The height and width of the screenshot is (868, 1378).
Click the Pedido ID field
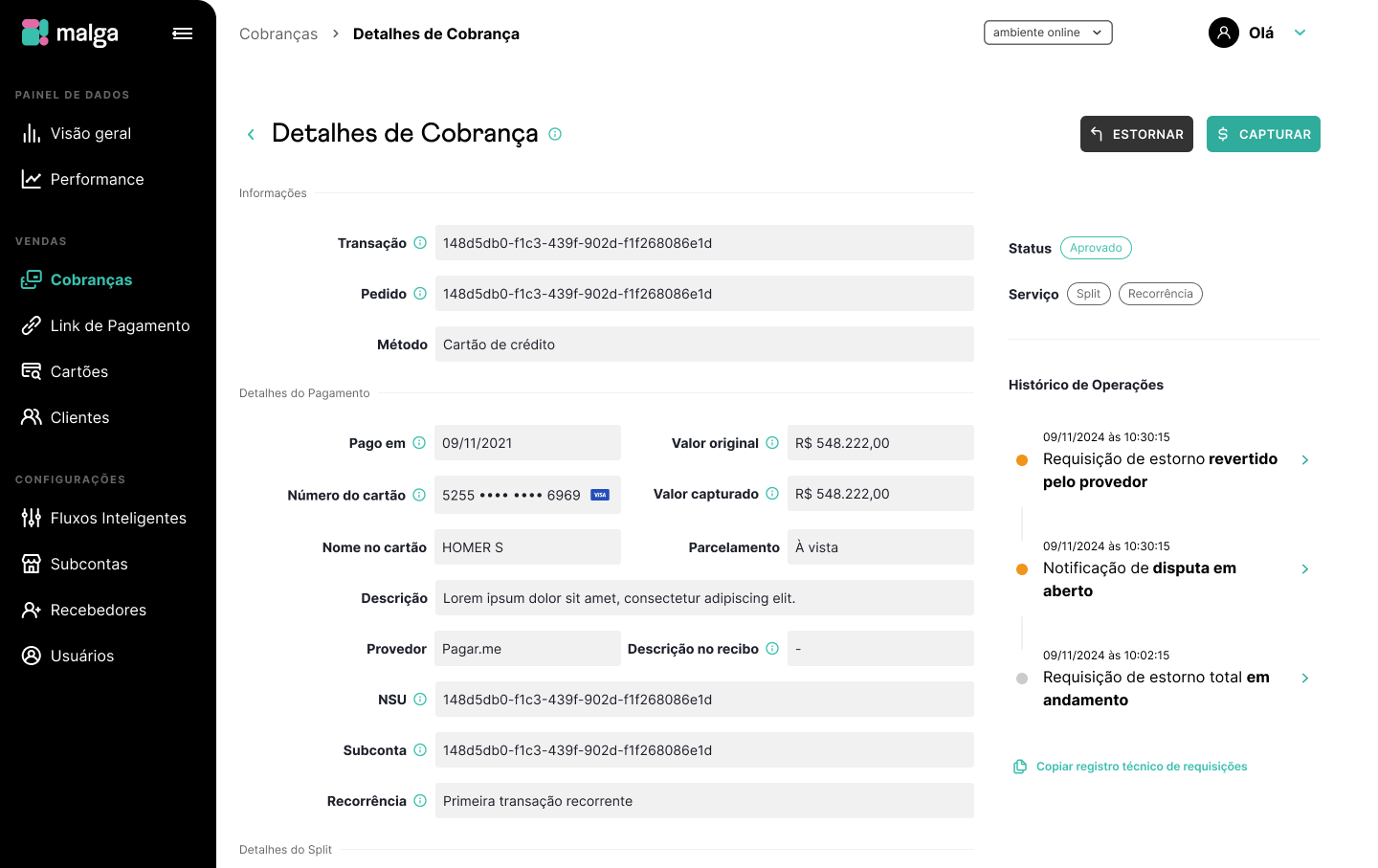[704, 294]
